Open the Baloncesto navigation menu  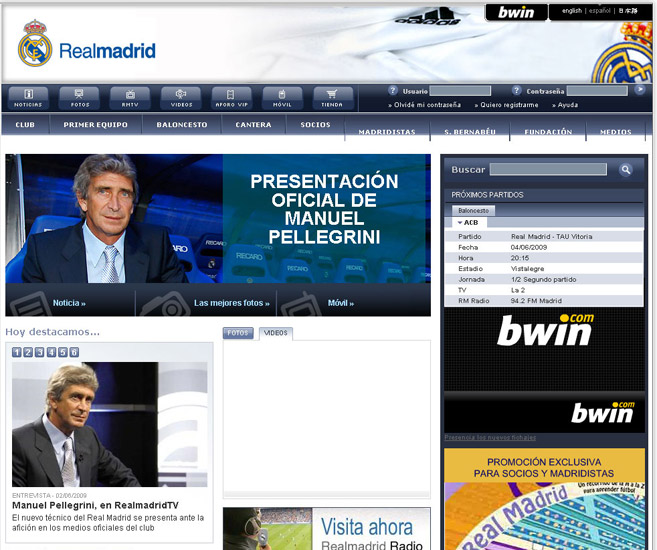pos(182,126)
